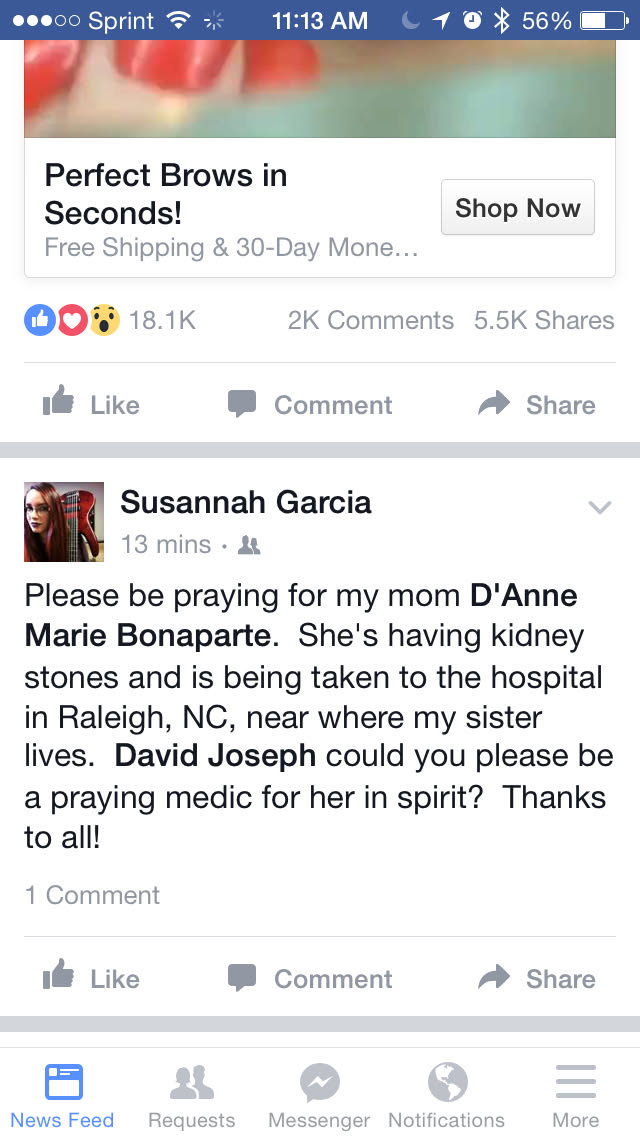Comment on Susannah Garcia's post
The width and height of the screenshot is (640, 1136).
pyautogui.click(x=310, y=979)
